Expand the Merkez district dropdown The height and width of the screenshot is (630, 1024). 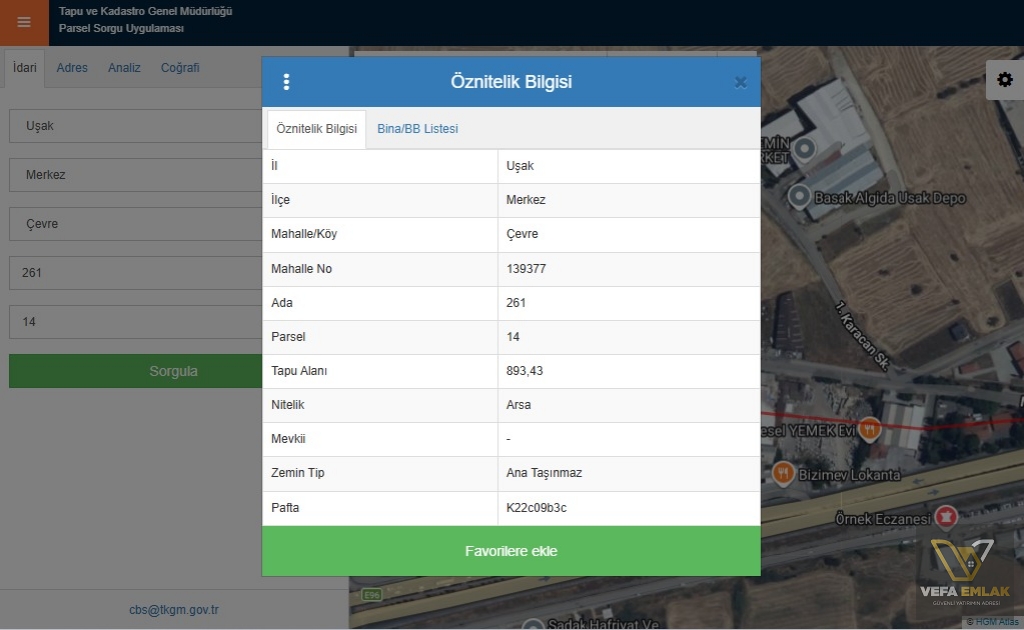point(136,175)
